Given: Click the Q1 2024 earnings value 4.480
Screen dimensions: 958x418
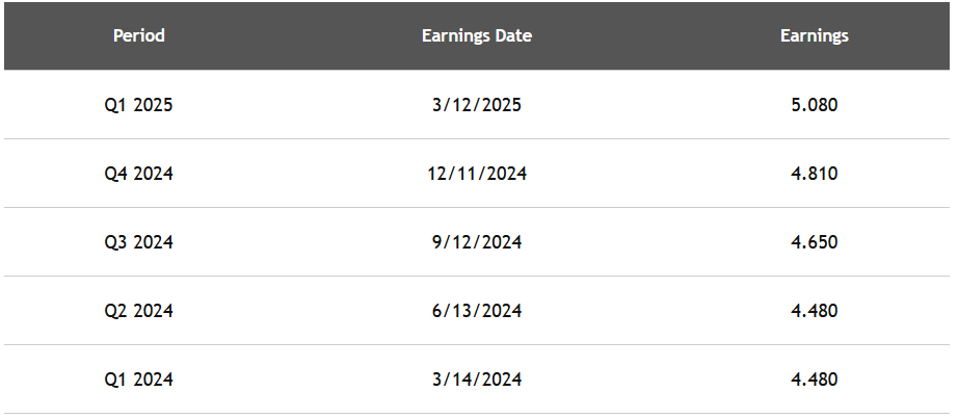Looking at the screenshot, I should pos(814,380).
